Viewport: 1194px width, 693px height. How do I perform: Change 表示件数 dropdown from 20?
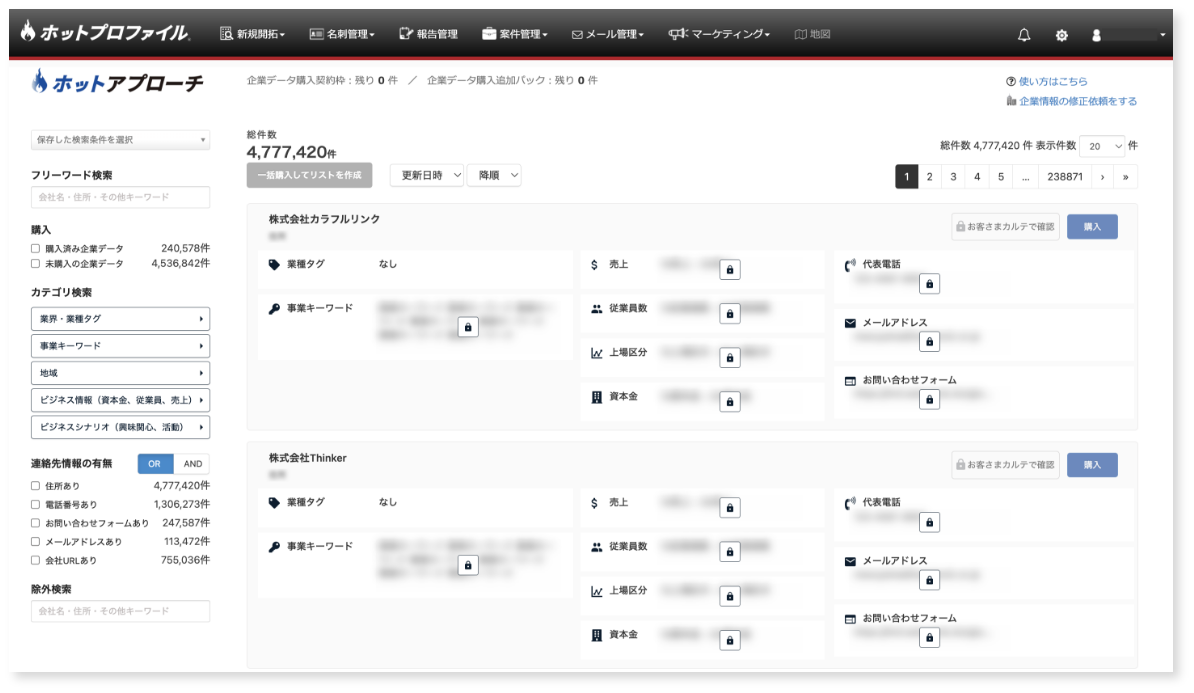1102,146
